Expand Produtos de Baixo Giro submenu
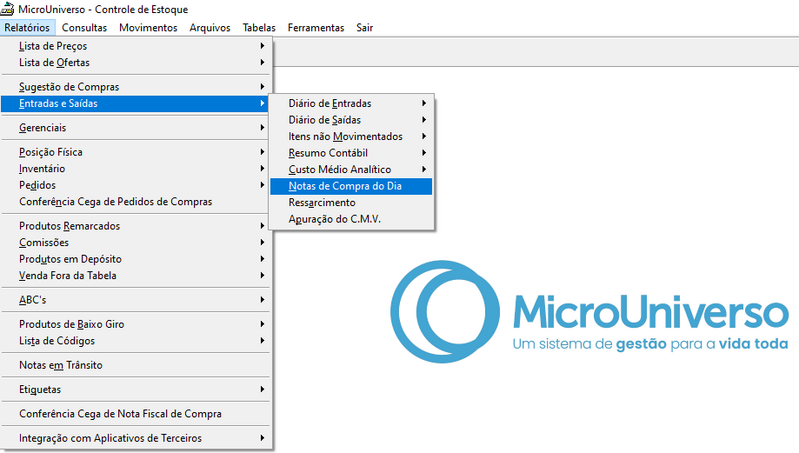The width and height of the screenshot is (799, 453). pyautogui.click(x=135, y=324)
